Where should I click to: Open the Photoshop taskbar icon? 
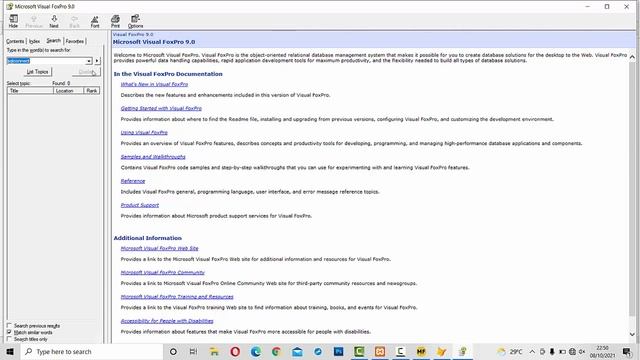pyautogui.click(x=338, y=351)
